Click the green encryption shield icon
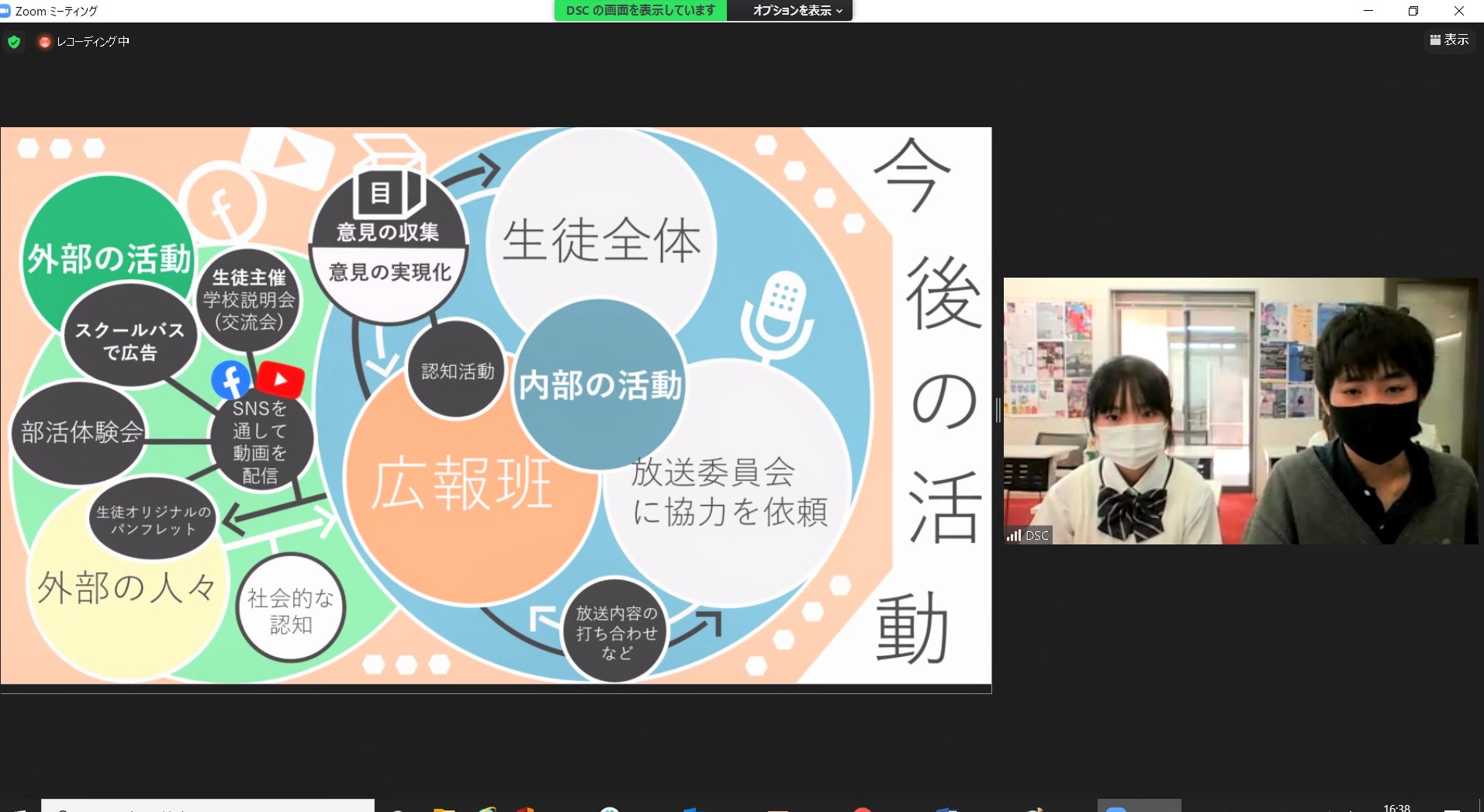The width and height of the screenshot is (1484, 812). (x=14, y=42)
